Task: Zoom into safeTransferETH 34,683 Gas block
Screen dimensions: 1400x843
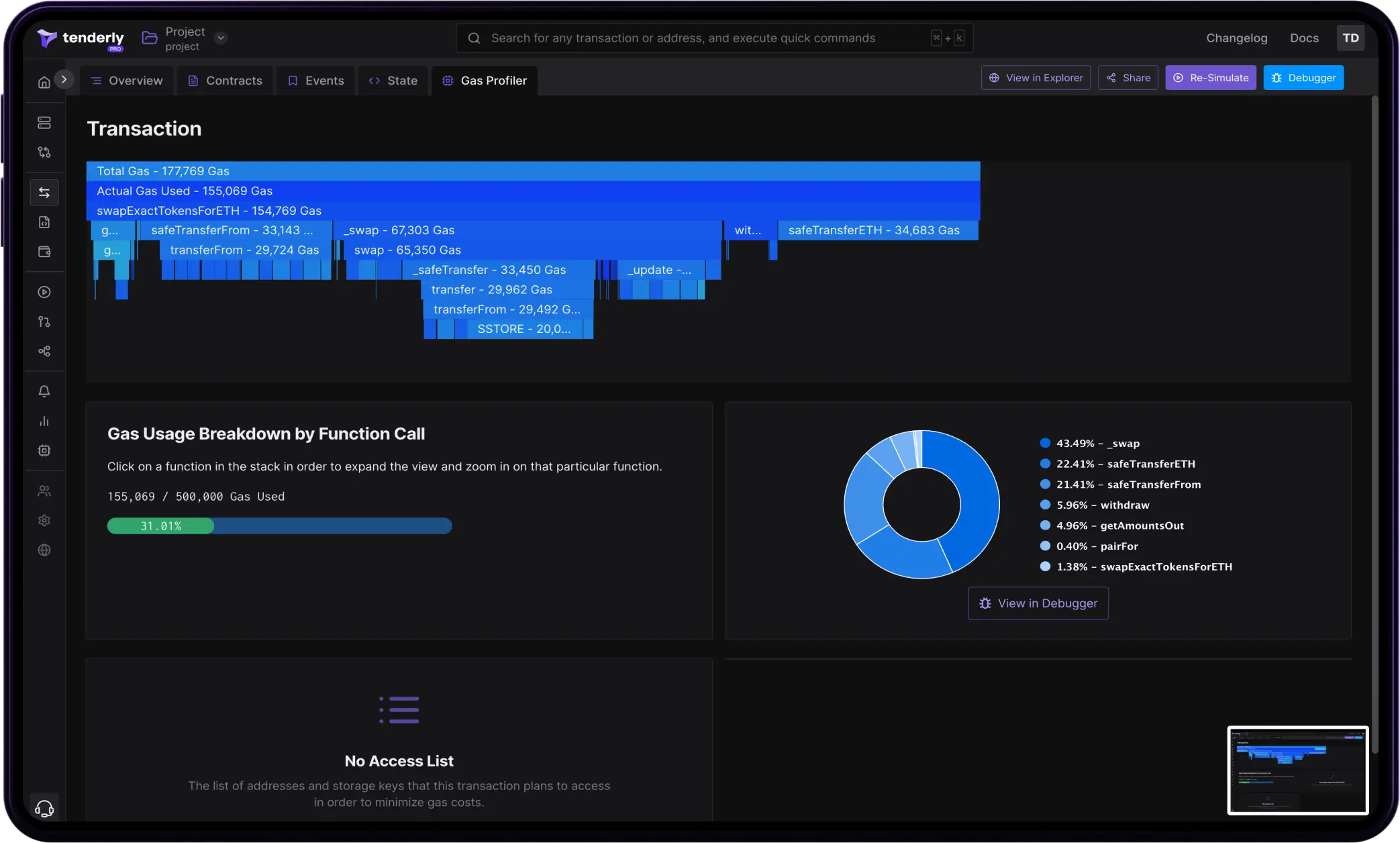Action: pyautogui.click(x=877, y=230)
